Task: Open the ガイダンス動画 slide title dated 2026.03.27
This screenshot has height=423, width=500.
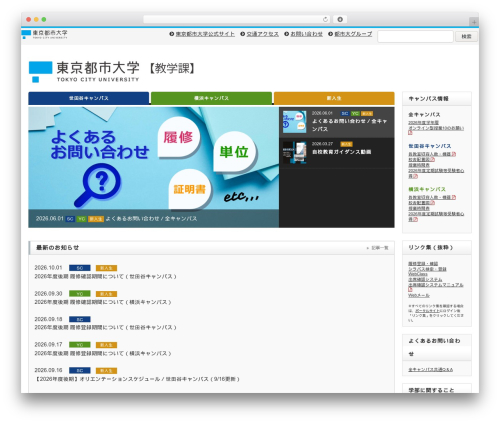Action: [x=341, y=152]
